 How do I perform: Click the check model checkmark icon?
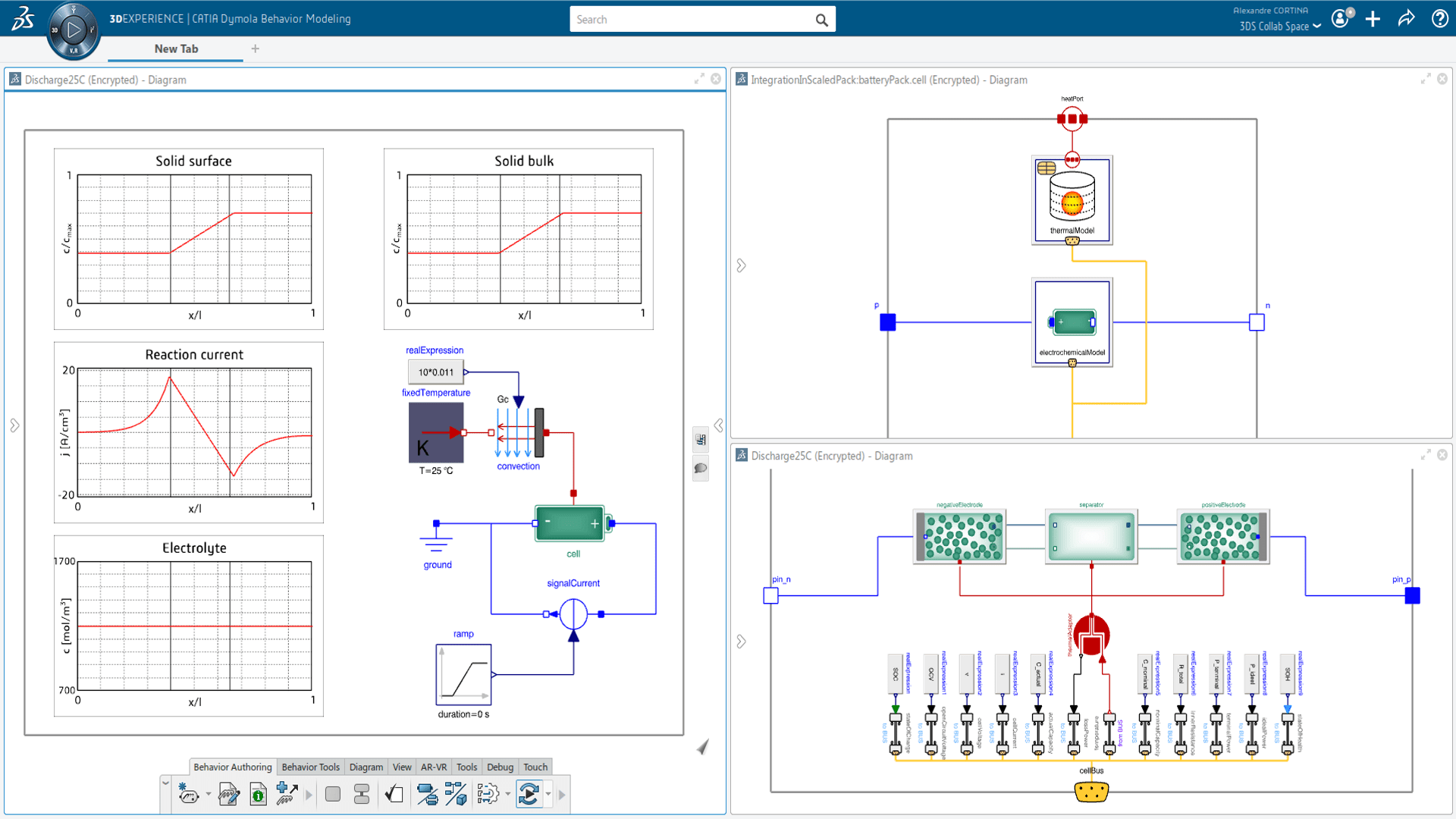[x=394, y=794]
